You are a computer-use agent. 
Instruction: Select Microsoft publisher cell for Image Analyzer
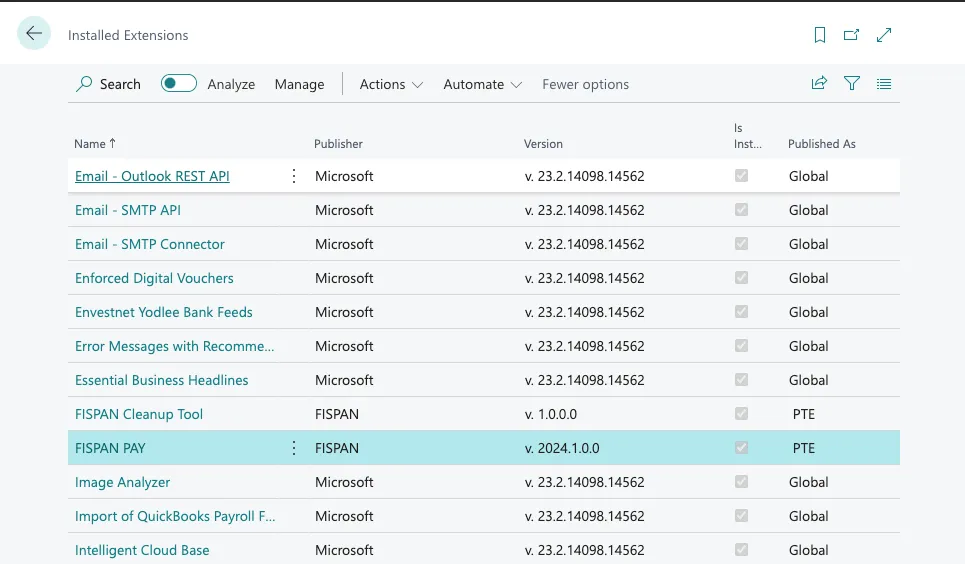pyautogui.click(x=344, y=482)
